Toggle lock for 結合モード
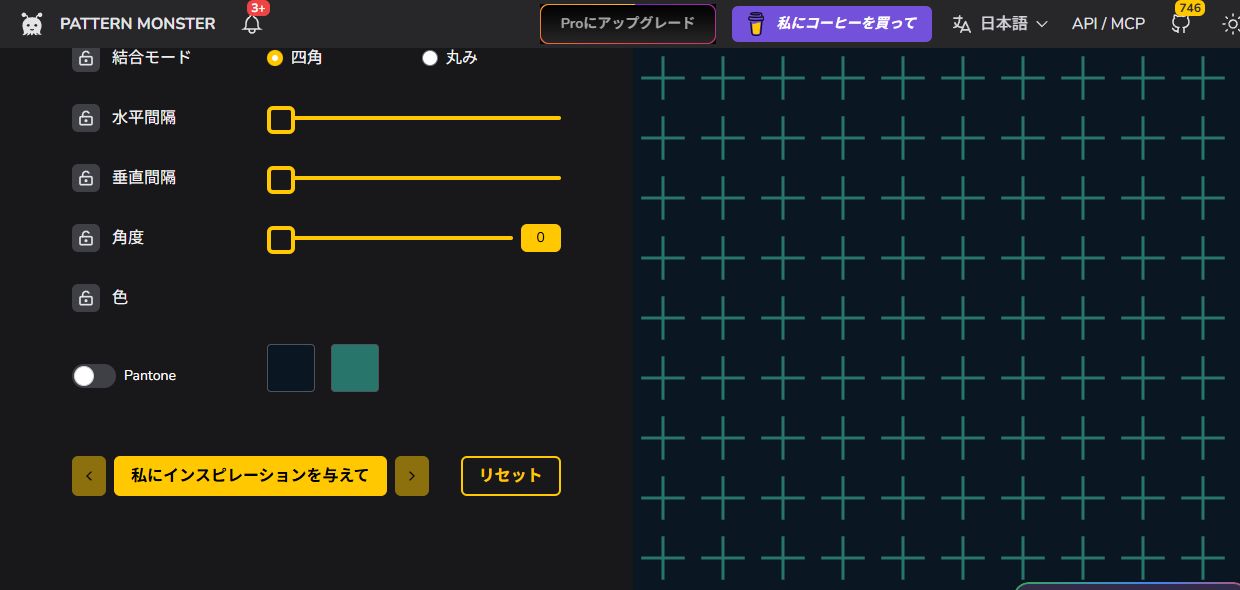 (86, 58)
